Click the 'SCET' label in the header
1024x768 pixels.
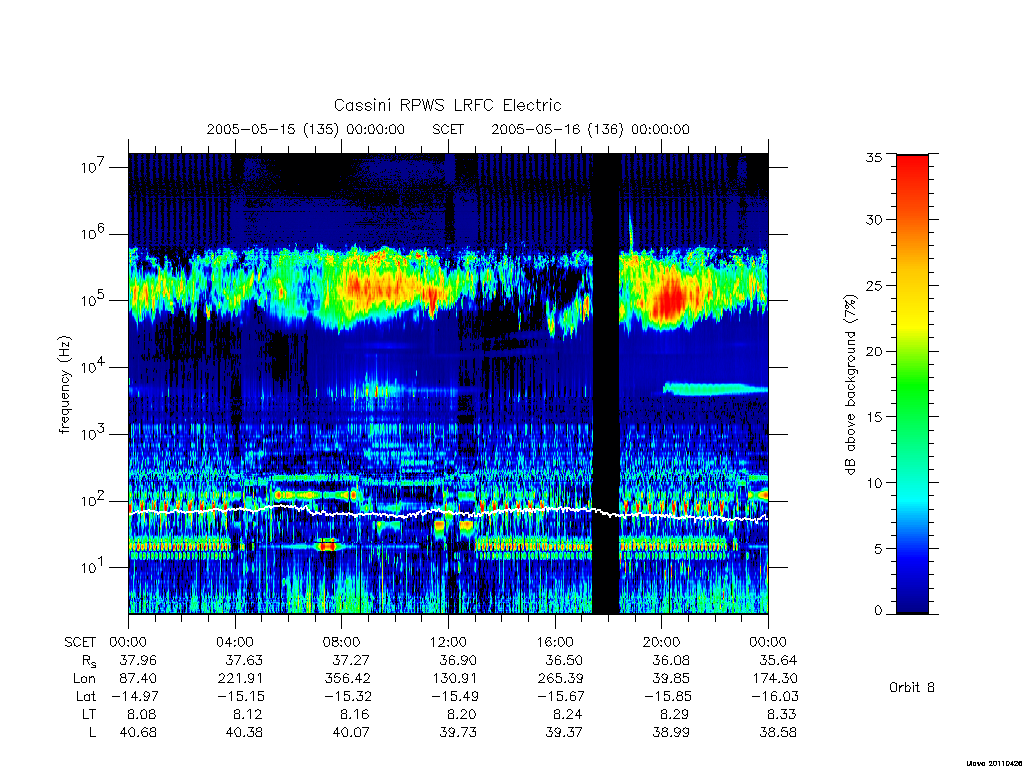click(x=448, y=129)
